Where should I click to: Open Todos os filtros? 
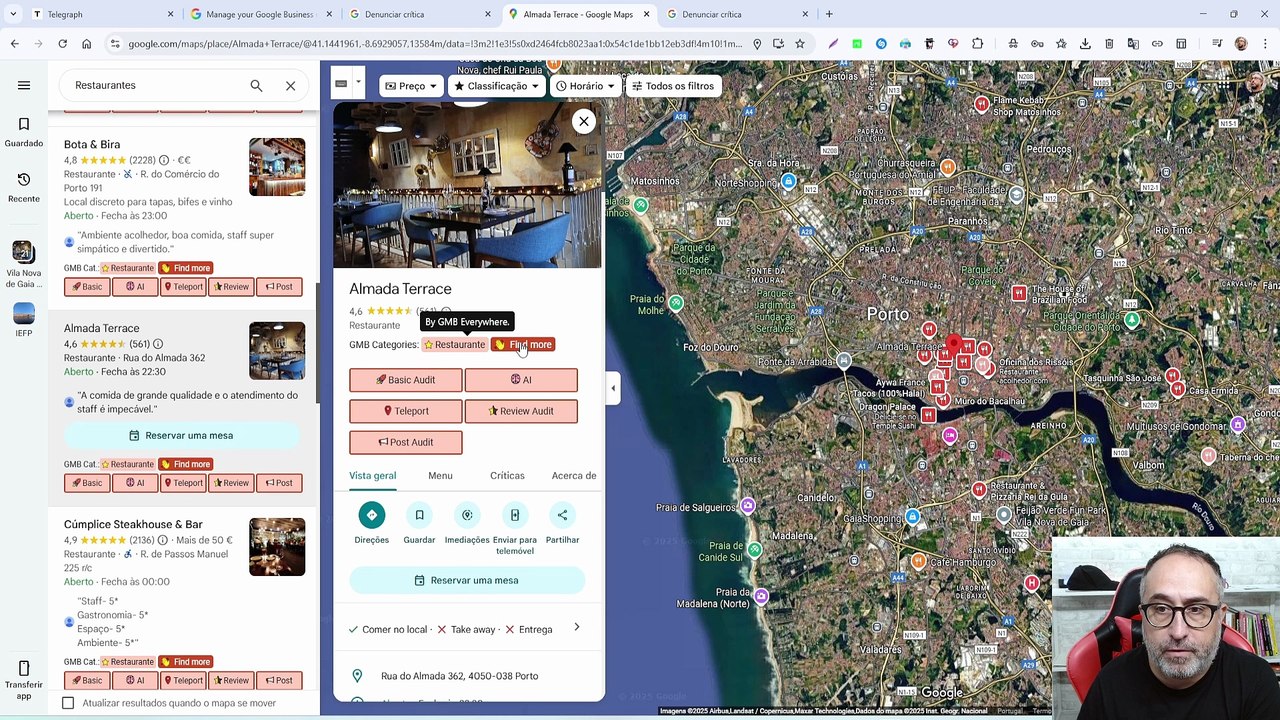[x=672, y=86]
